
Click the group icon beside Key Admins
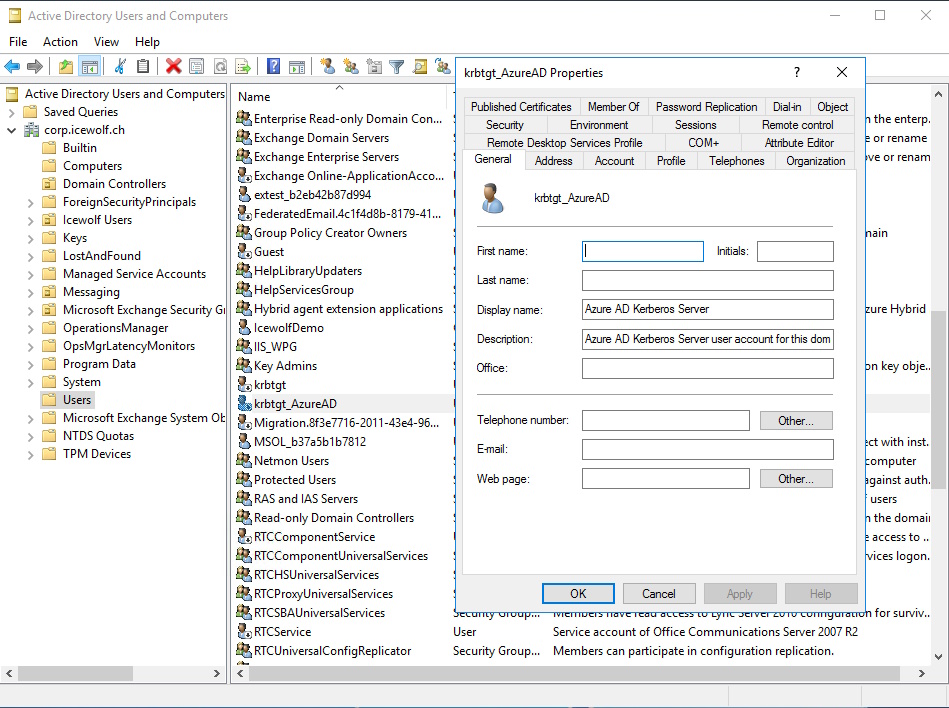(x=244, y=365)
